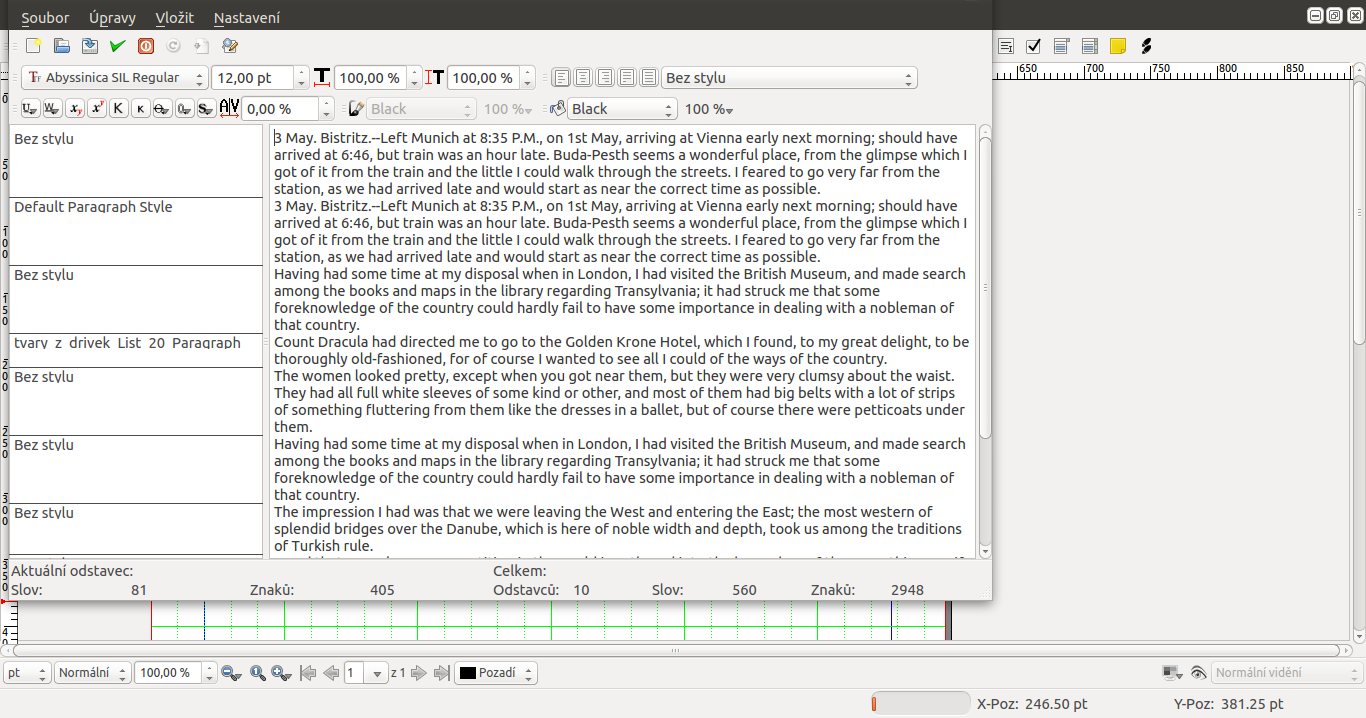Click the zoom to 100% magnifier icon
Screen dimensions: 1366x718
(257, 673)
